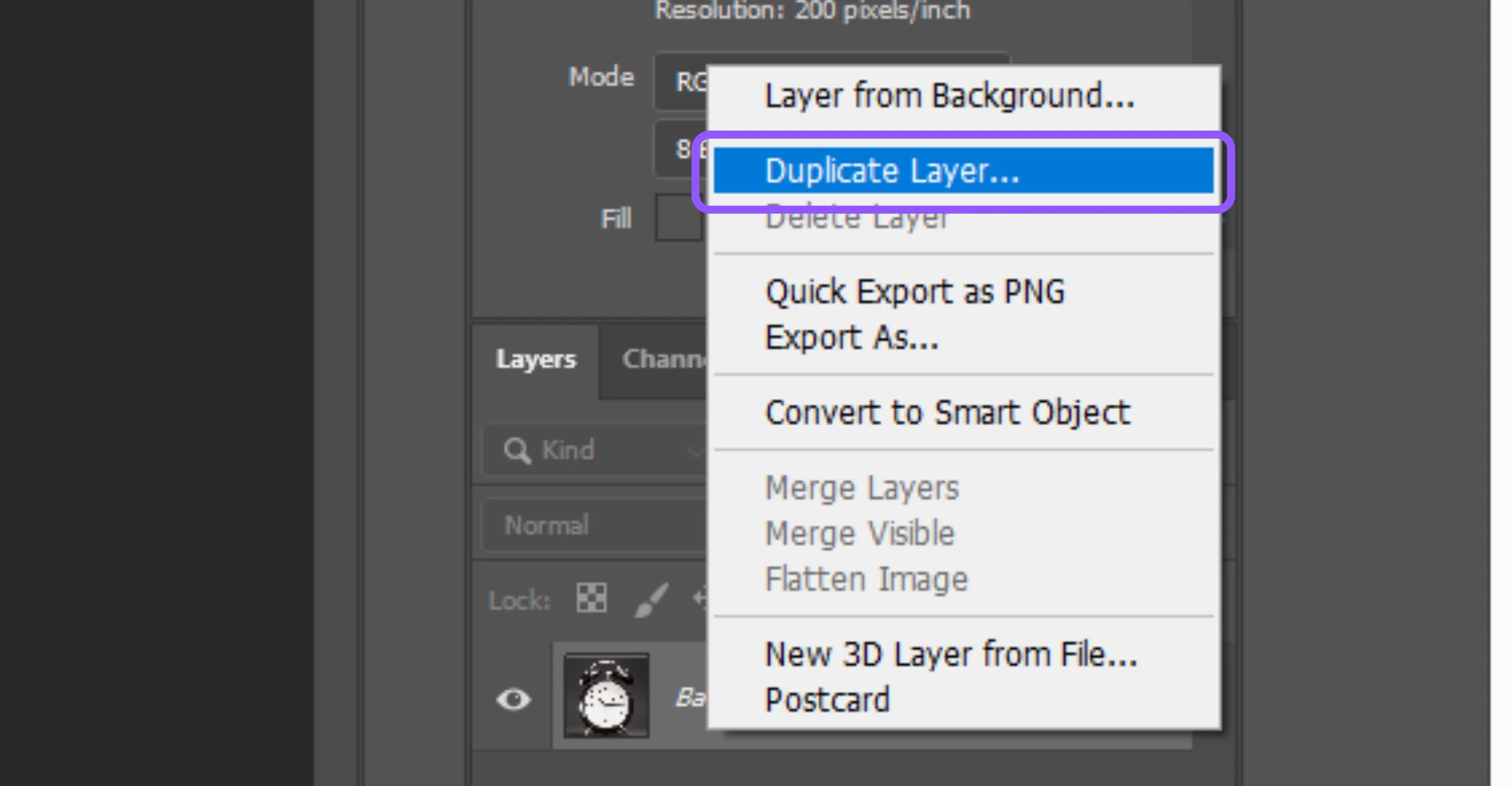Click the alarm clock layer thumbnail

[606, 696]
